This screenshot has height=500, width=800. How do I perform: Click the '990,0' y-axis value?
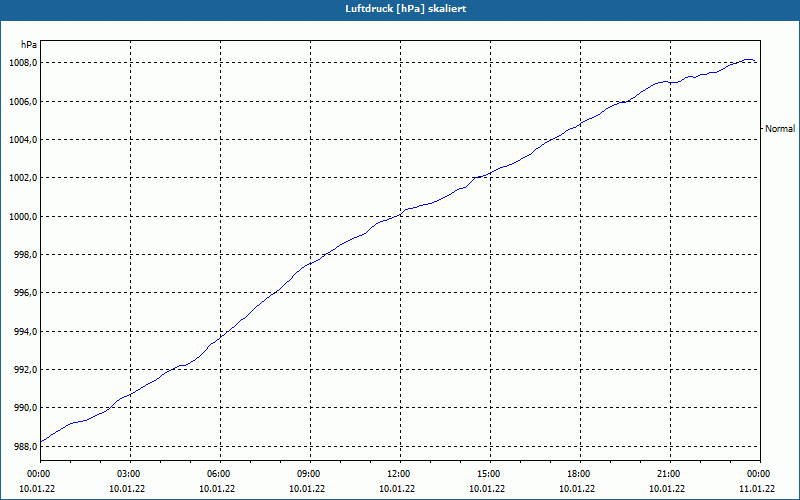[25, 409]
